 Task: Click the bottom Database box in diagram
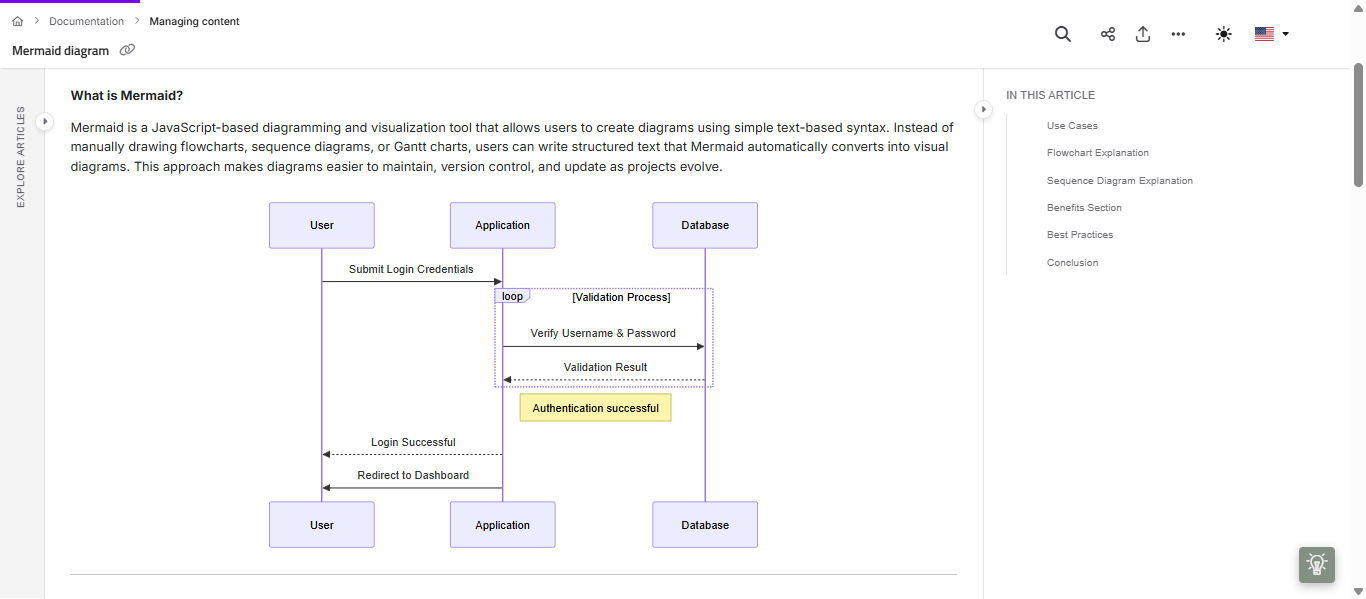point(705,525)
